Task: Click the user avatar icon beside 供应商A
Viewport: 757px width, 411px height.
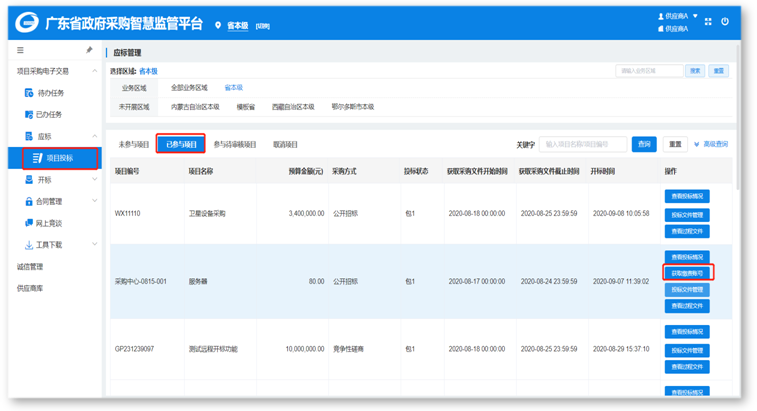Action: point(661,16)
